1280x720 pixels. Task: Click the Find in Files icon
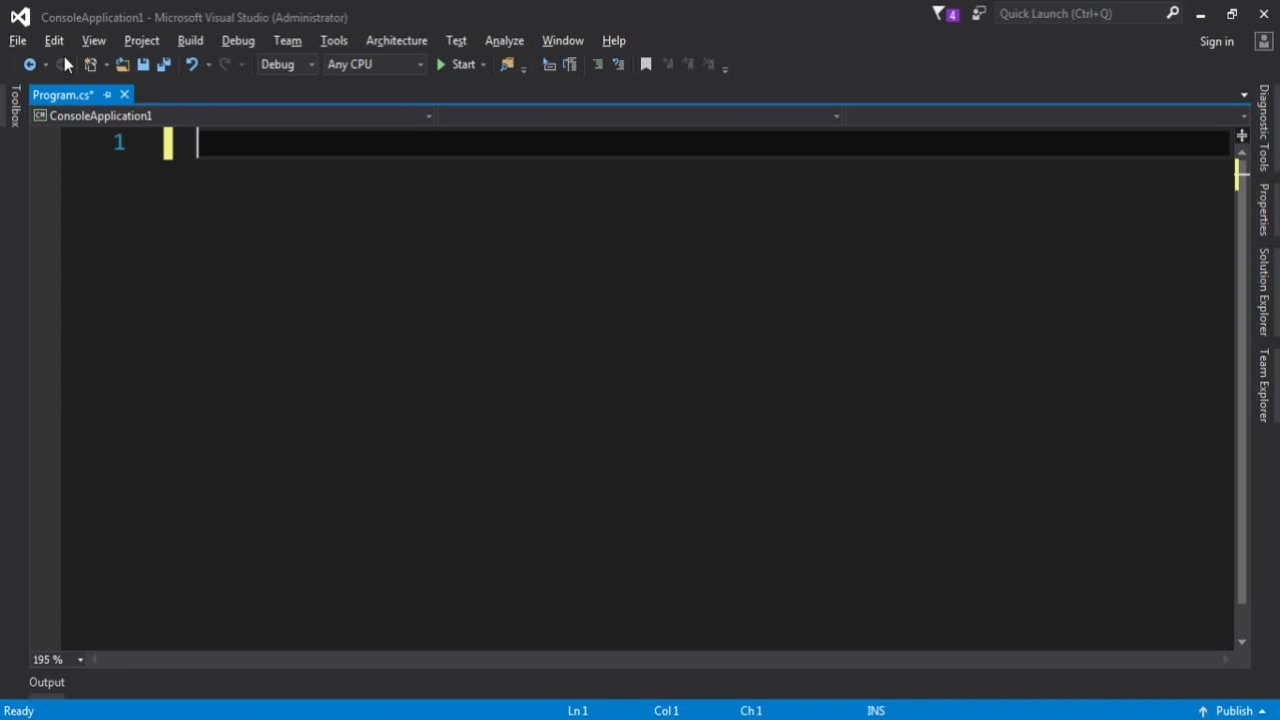click(x=507, y=64)
